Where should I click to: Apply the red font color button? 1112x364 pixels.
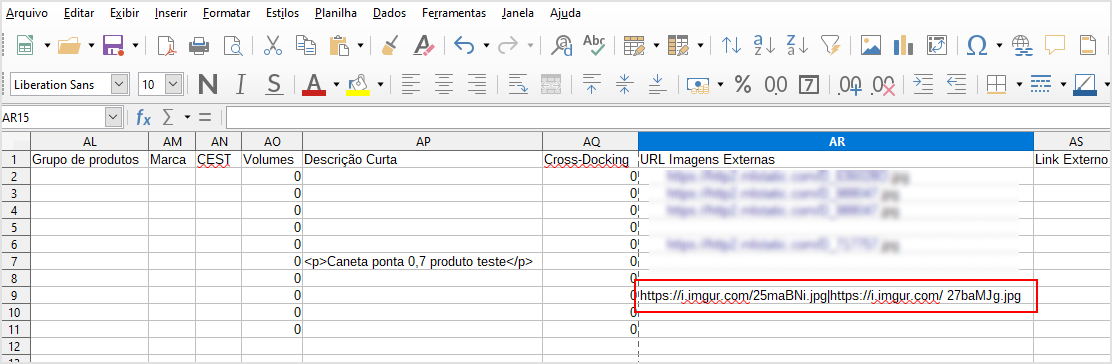[314, 85]
